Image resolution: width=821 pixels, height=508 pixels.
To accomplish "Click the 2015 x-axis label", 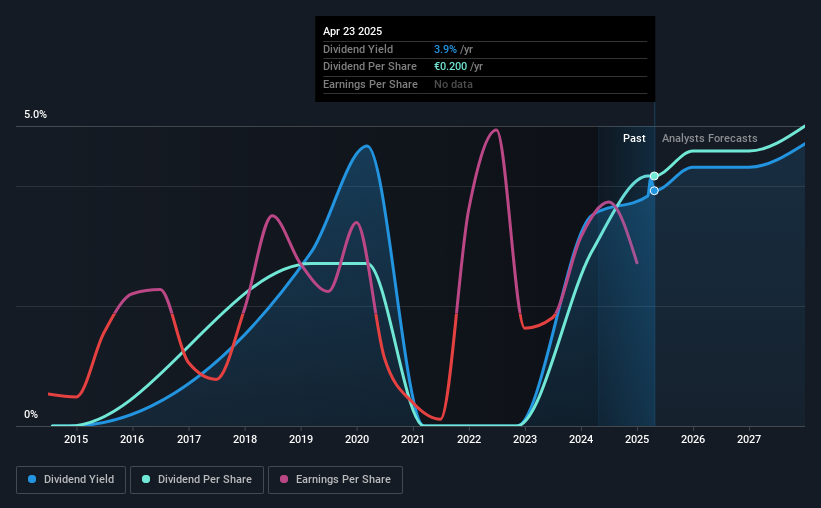I will click(76, 439).
